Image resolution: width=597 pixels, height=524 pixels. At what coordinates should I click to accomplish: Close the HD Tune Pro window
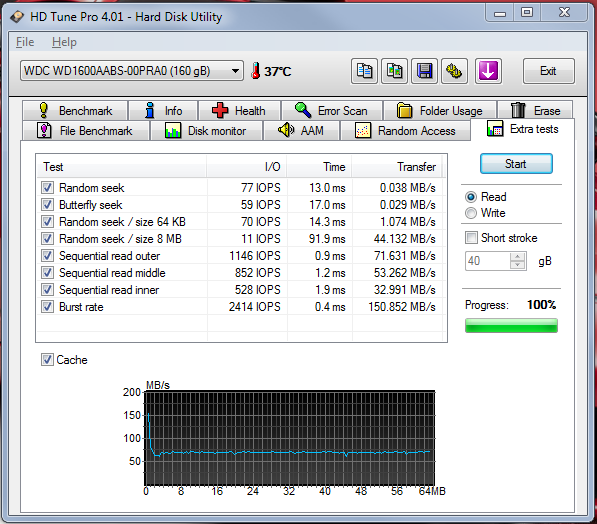click(x=564, y=13)
